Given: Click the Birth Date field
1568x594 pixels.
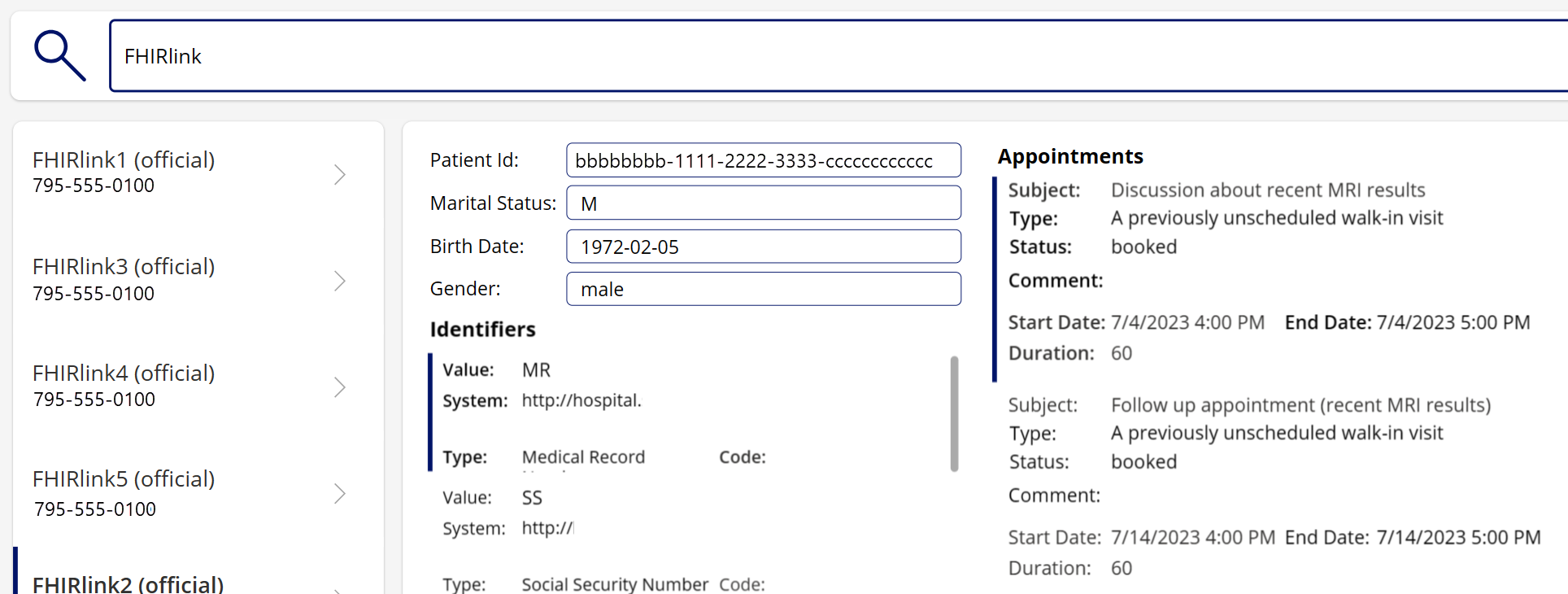Looking at the screenshot, I should 763,246.
